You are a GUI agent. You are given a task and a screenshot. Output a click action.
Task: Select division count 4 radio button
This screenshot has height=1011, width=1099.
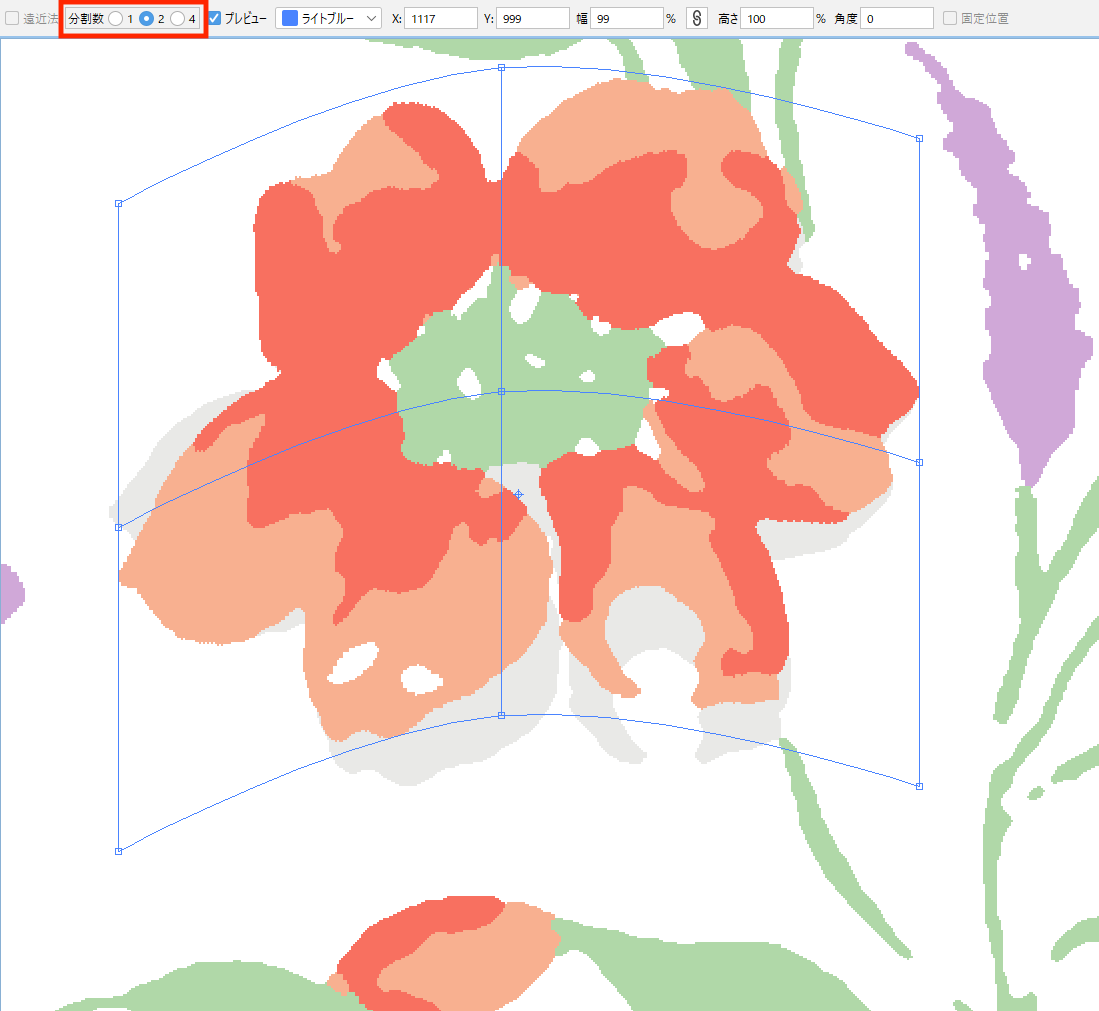click(177, 19)
